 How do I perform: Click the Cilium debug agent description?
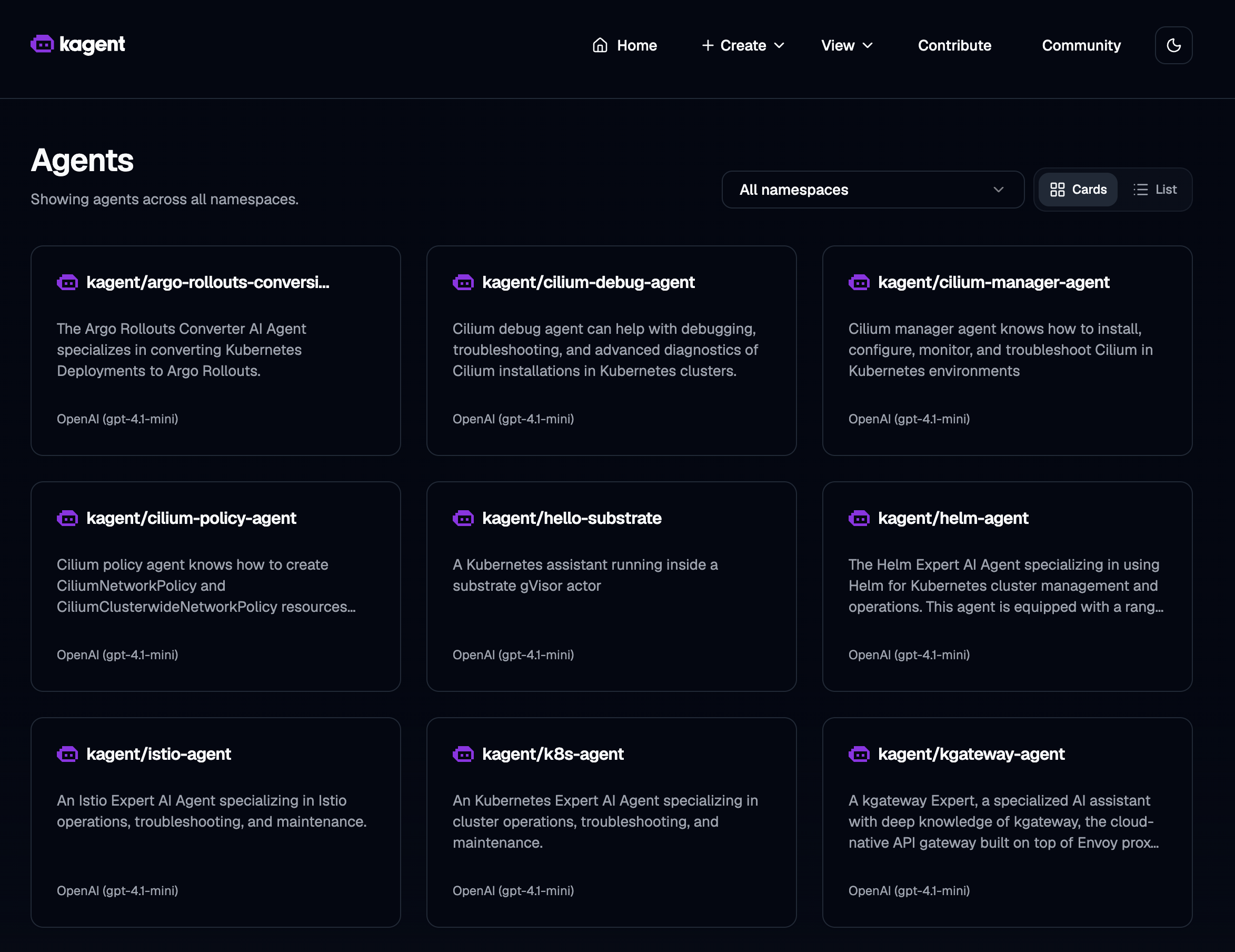click(605, 350)
